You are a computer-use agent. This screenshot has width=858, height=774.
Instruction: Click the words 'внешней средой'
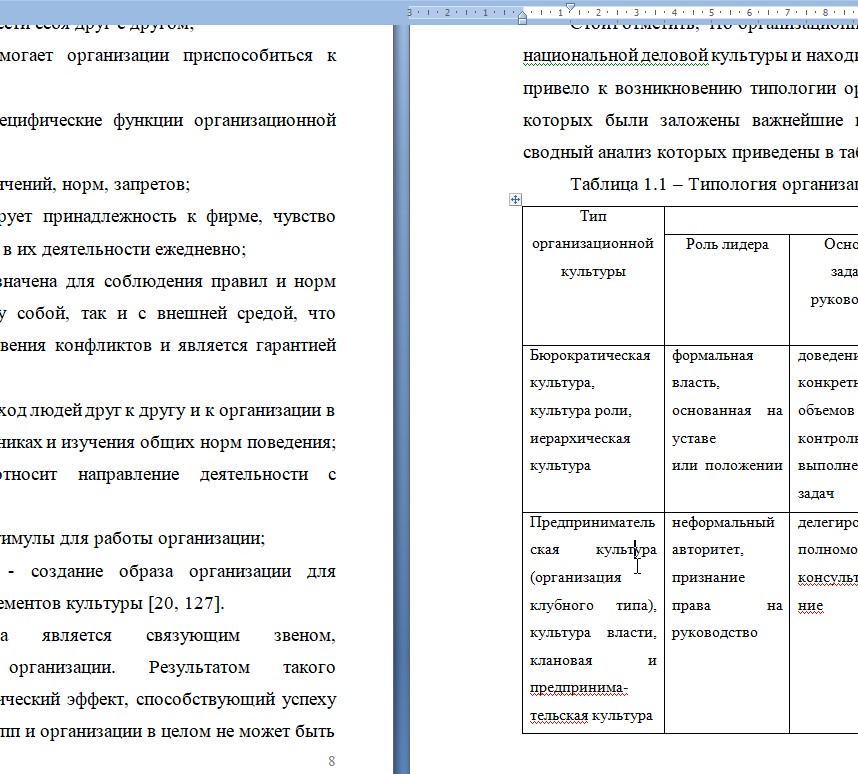(227, 314)
